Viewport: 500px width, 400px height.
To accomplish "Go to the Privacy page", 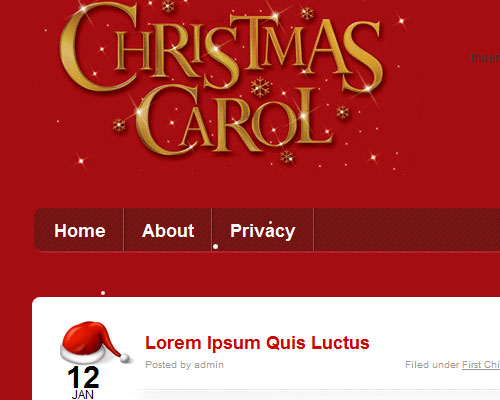I will click(x=263, y=231).
